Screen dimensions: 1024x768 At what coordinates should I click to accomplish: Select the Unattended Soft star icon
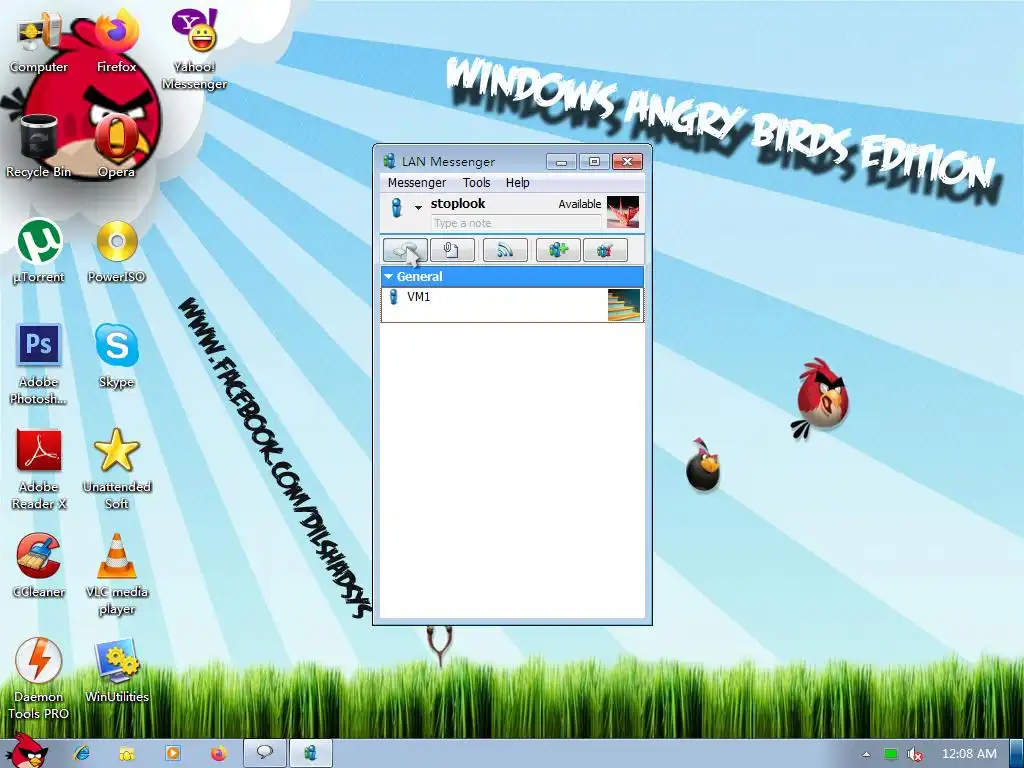116,469
